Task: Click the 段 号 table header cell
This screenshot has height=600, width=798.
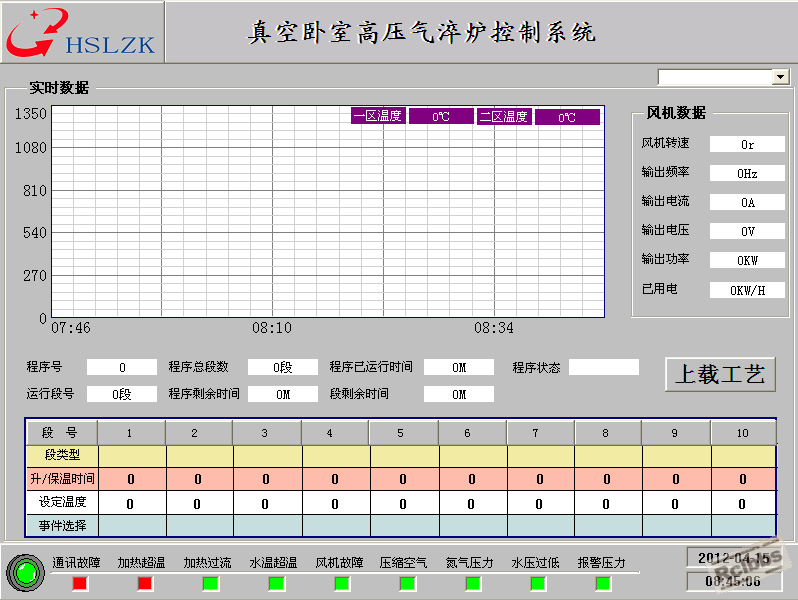Action: click(61, 433)
